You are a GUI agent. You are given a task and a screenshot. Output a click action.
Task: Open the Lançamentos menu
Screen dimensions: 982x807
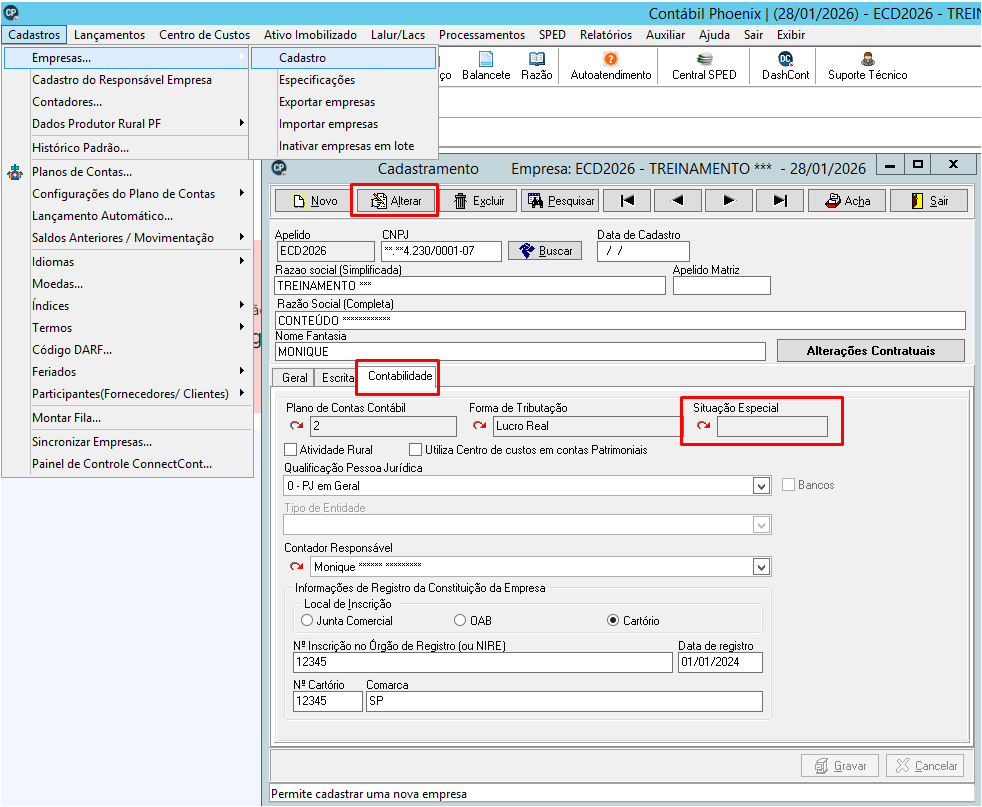[x=109, y=35]
